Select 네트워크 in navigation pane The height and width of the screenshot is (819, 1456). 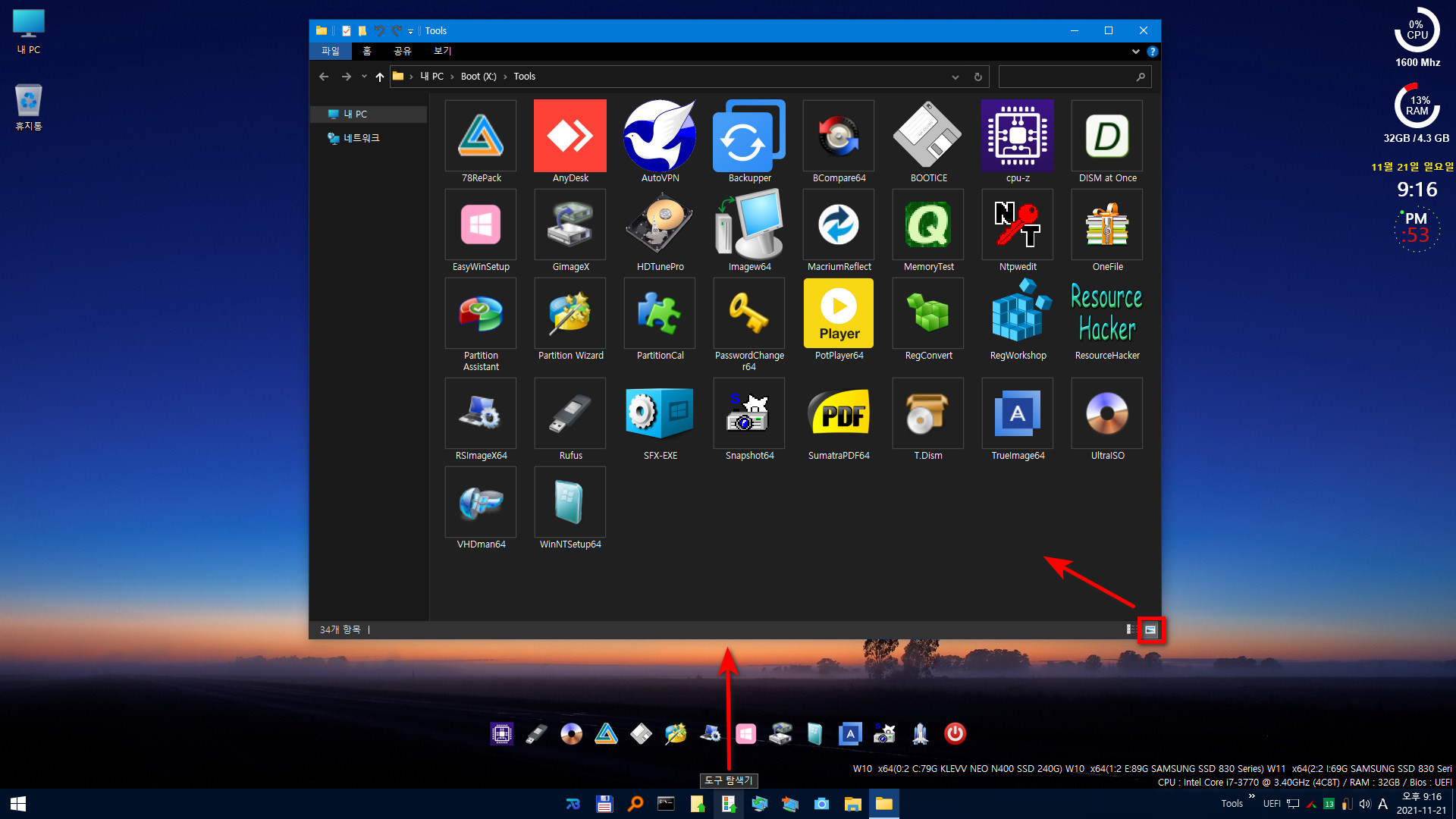[369, 138]
